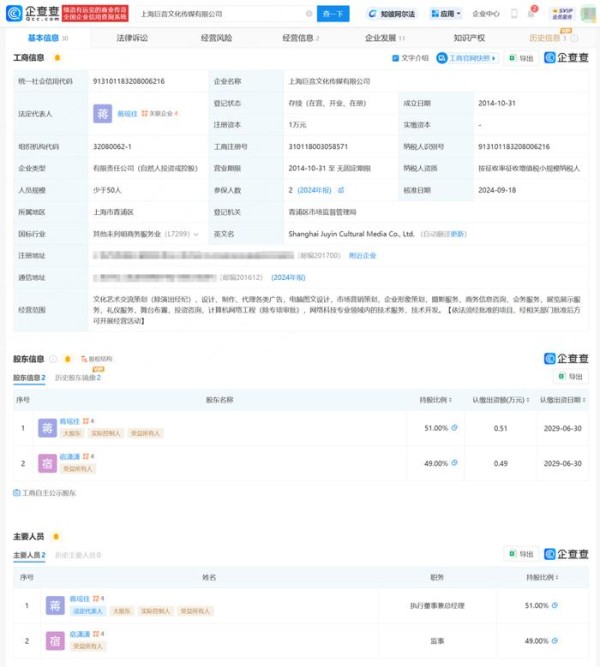The width and height of the screenshot is (600, 667).
Task: Open equity detail icon beside 51.00% shareholder
Action: pyautogui.click(x=454, y=428)
